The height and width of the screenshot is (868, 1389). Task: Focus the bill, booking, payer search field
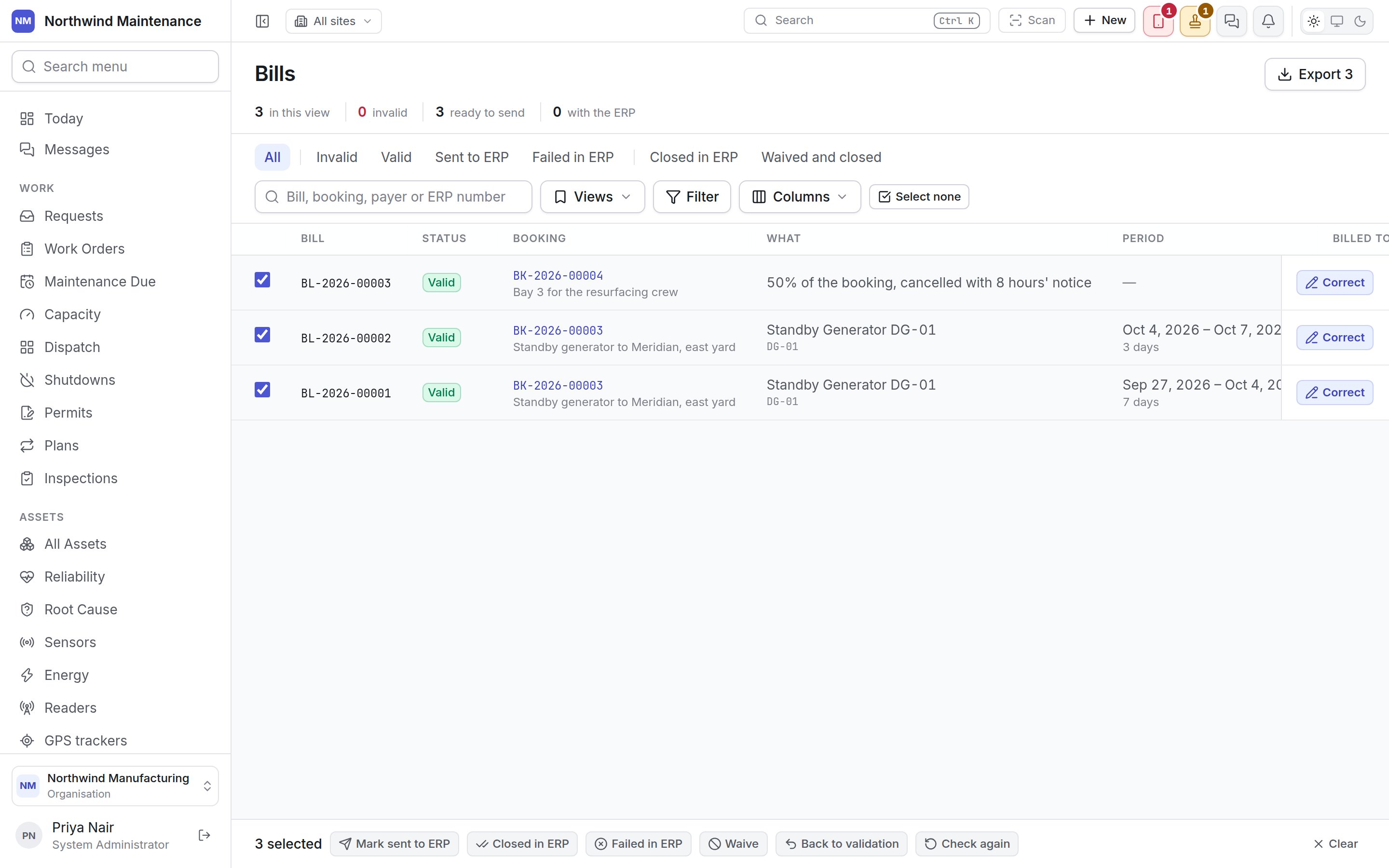pos(393,197)
